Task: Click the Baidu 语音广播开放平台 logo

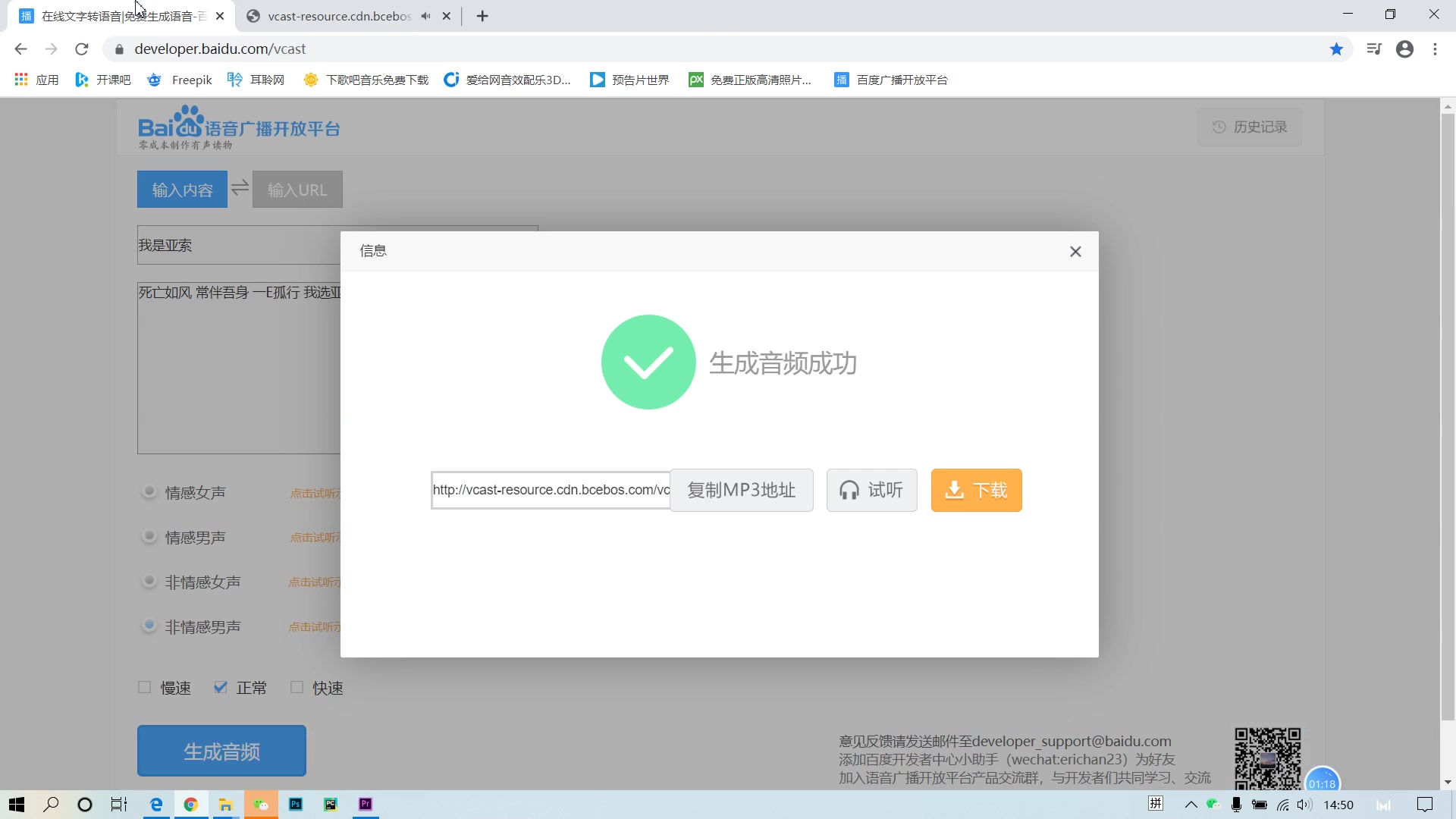Action: click(239, 127)
